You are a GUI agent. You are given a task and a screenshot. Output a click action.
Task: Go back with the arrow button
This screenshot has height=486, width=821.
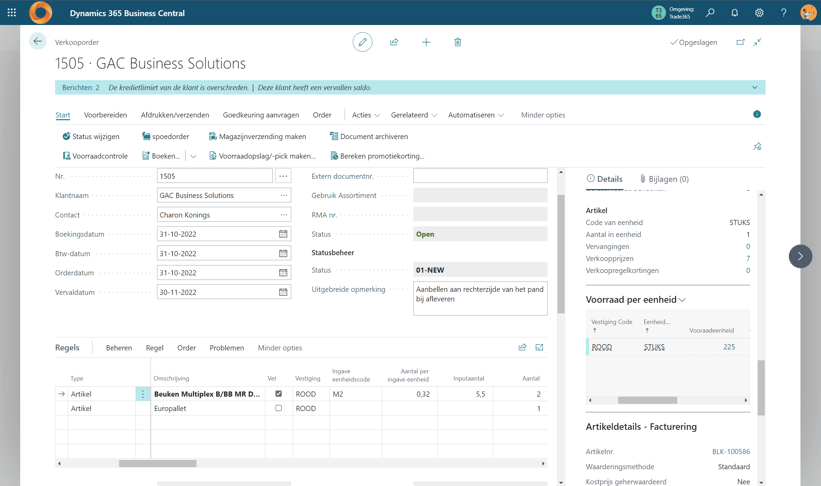[38, 41]
